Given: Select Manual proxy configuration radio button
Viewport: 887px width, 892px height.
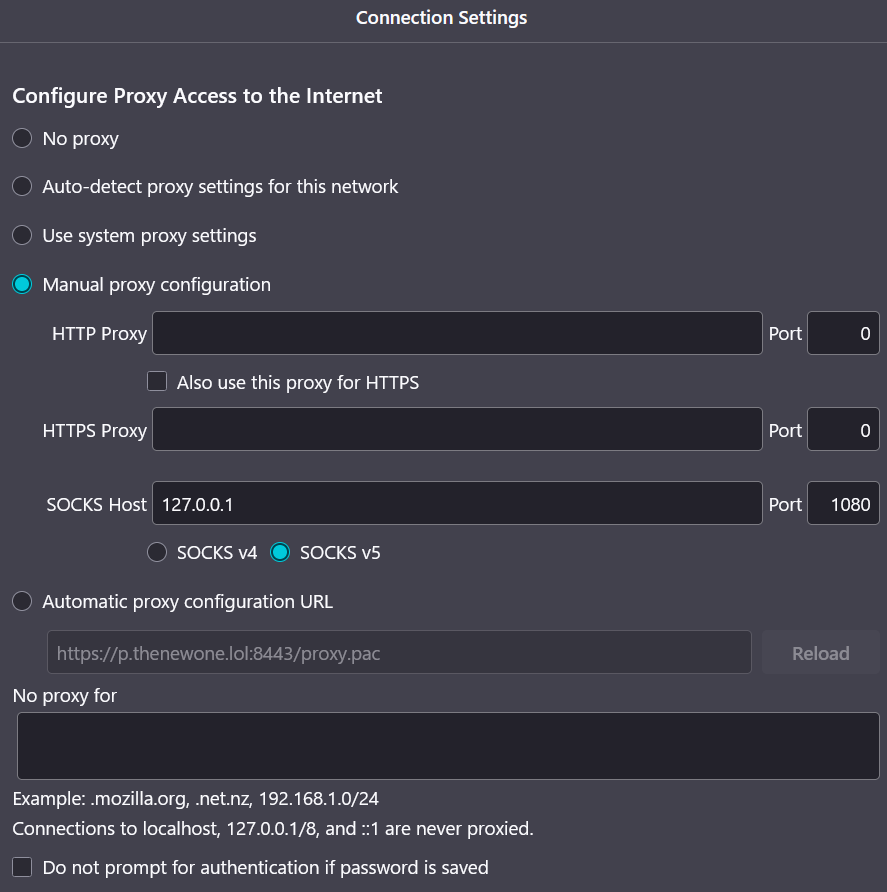Looking at the screenshot, I should pyautogui.click(x=22, y=284).
